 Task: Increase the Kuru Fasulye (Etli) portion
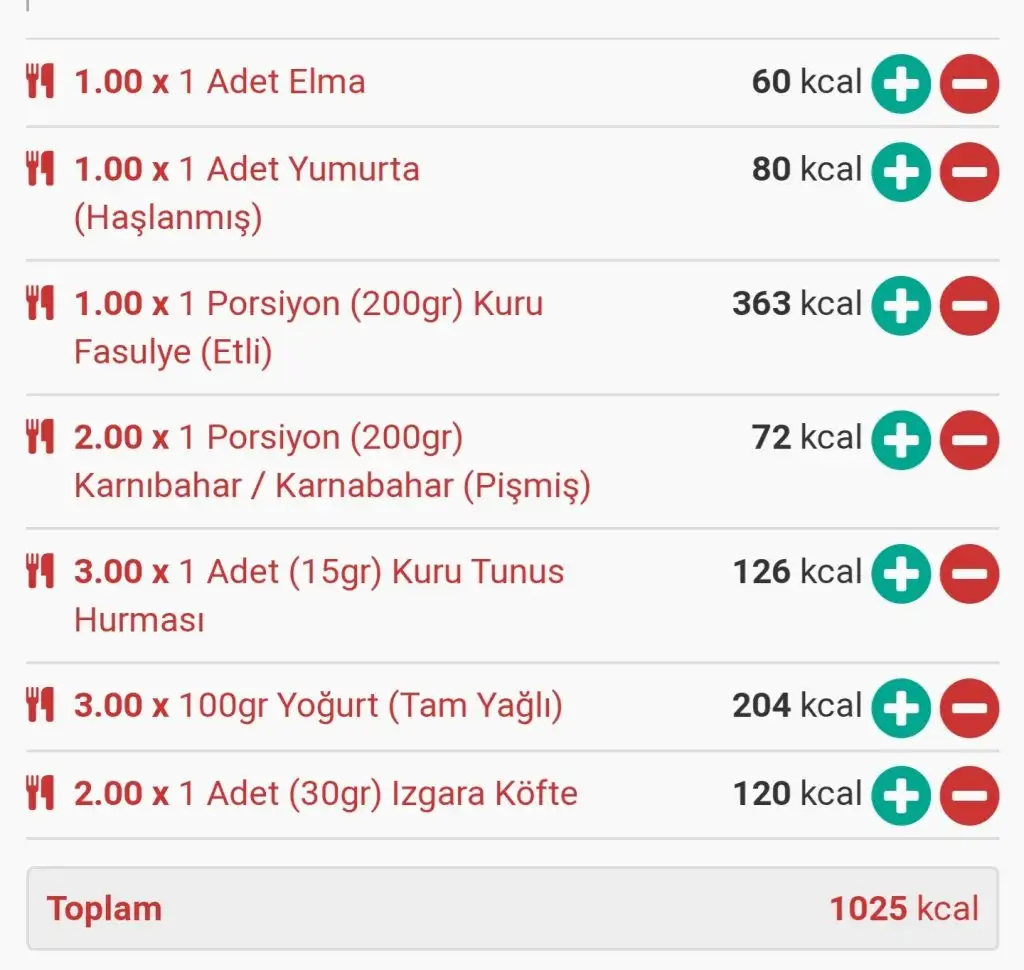coord(901,304)
